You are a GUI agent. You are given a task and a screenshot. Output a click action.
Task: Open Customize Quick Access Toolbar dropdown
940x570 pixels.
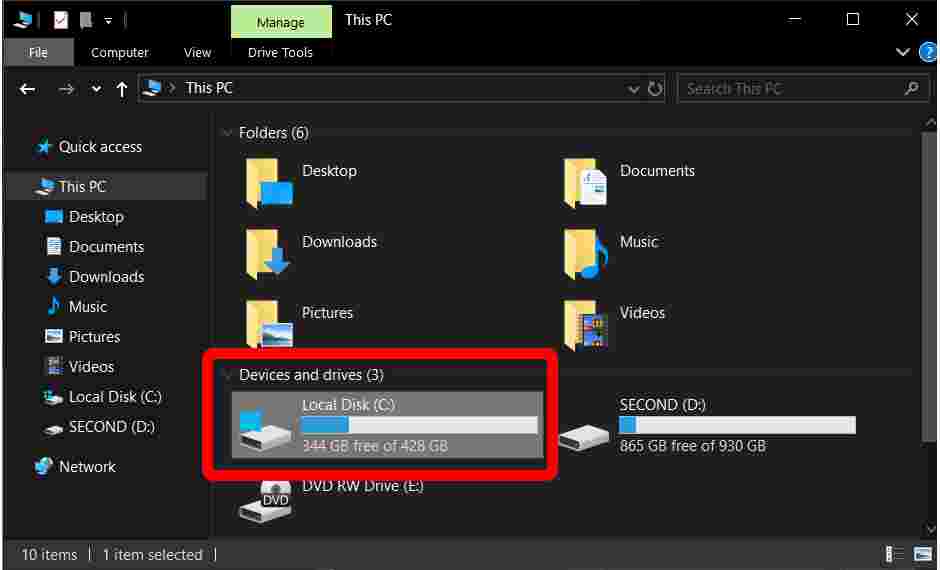pyautogui.click(x=108, y=21)
